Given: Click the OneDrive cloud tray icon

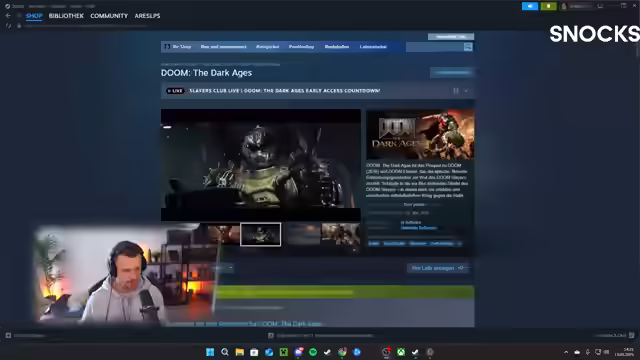Looking at the screenshot, I should click(577, 352).
